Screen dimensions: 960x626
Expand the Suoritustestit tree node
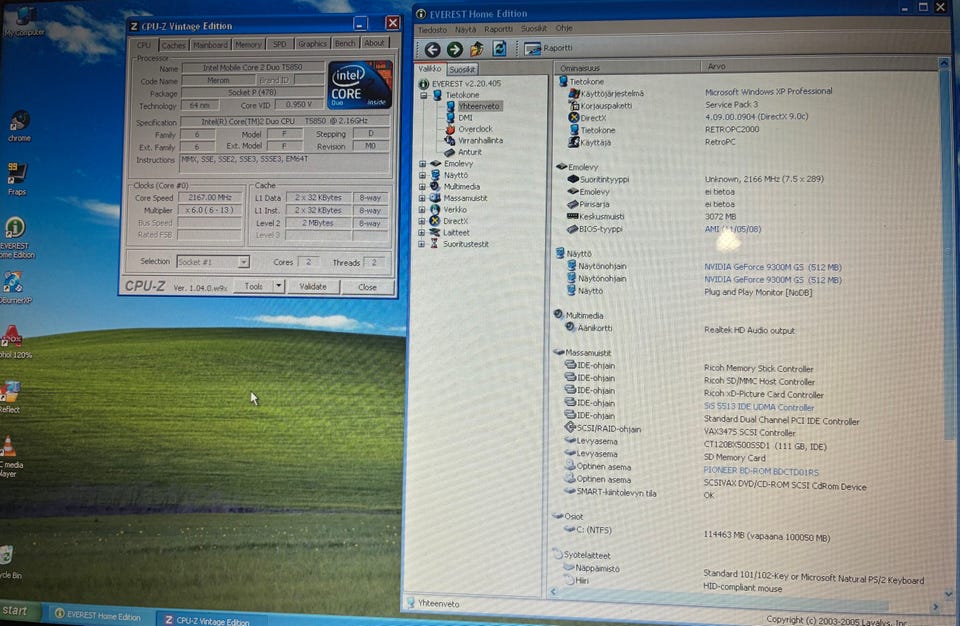click(422, 244)
